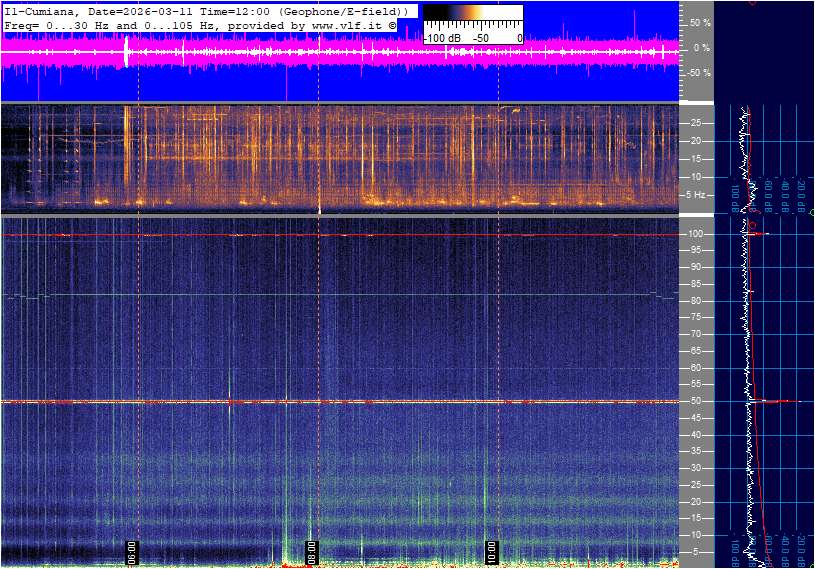Click the -50 % waveform amplitude label
Viewport: 815px width, 569px height.
698,73
